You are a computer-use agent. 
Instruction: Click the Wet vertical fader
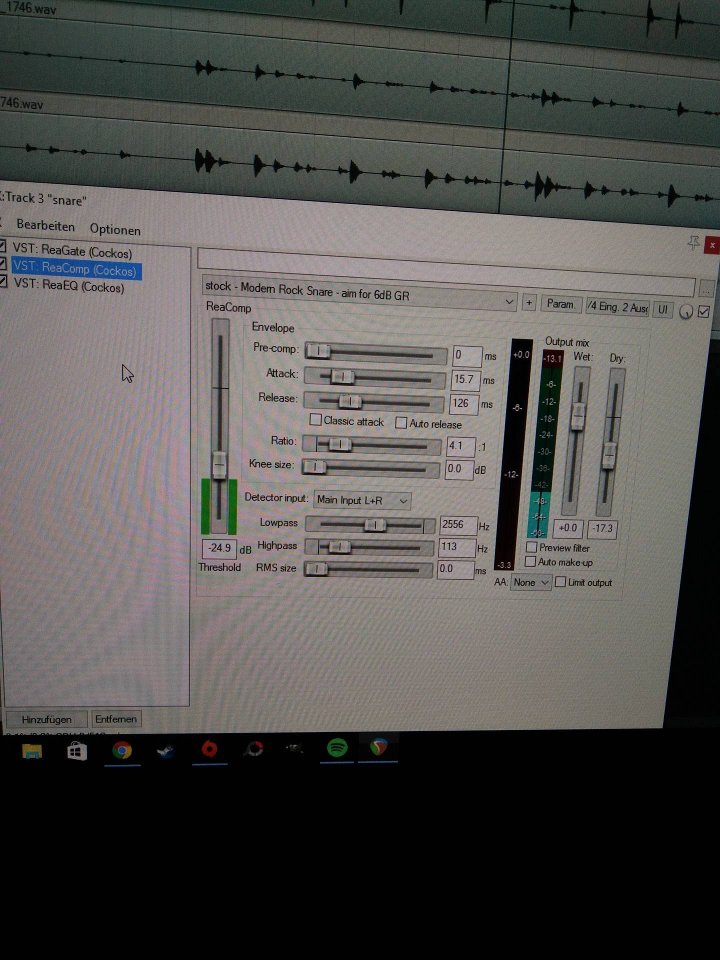tap(577, 441)
